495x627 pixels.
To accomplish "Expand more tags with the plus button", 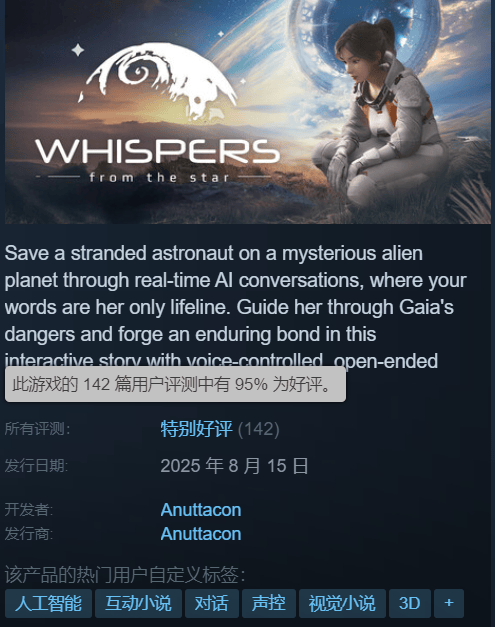I will tap(449, 603).
